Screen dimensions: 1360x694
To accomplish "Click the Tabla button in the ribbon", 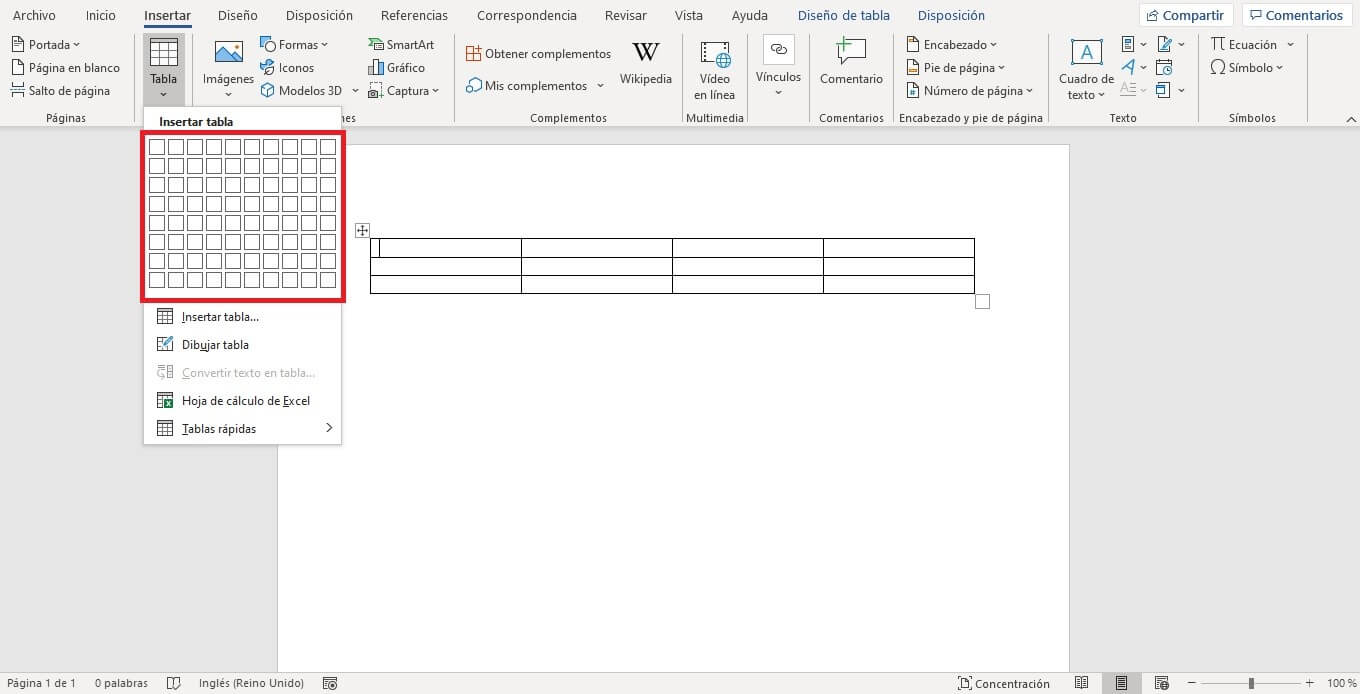I will point(163,69).
